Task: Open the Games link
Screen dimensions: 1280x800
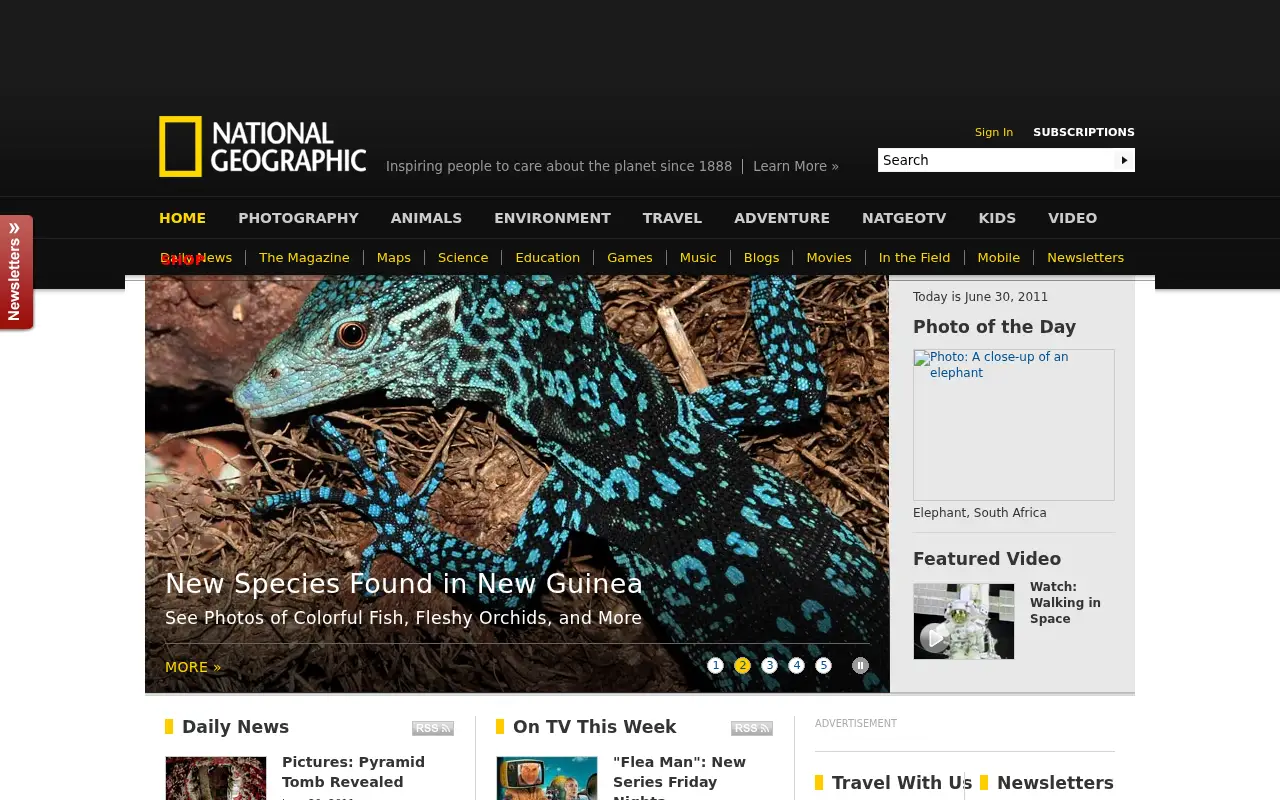Action: click(x=630, y=258)
